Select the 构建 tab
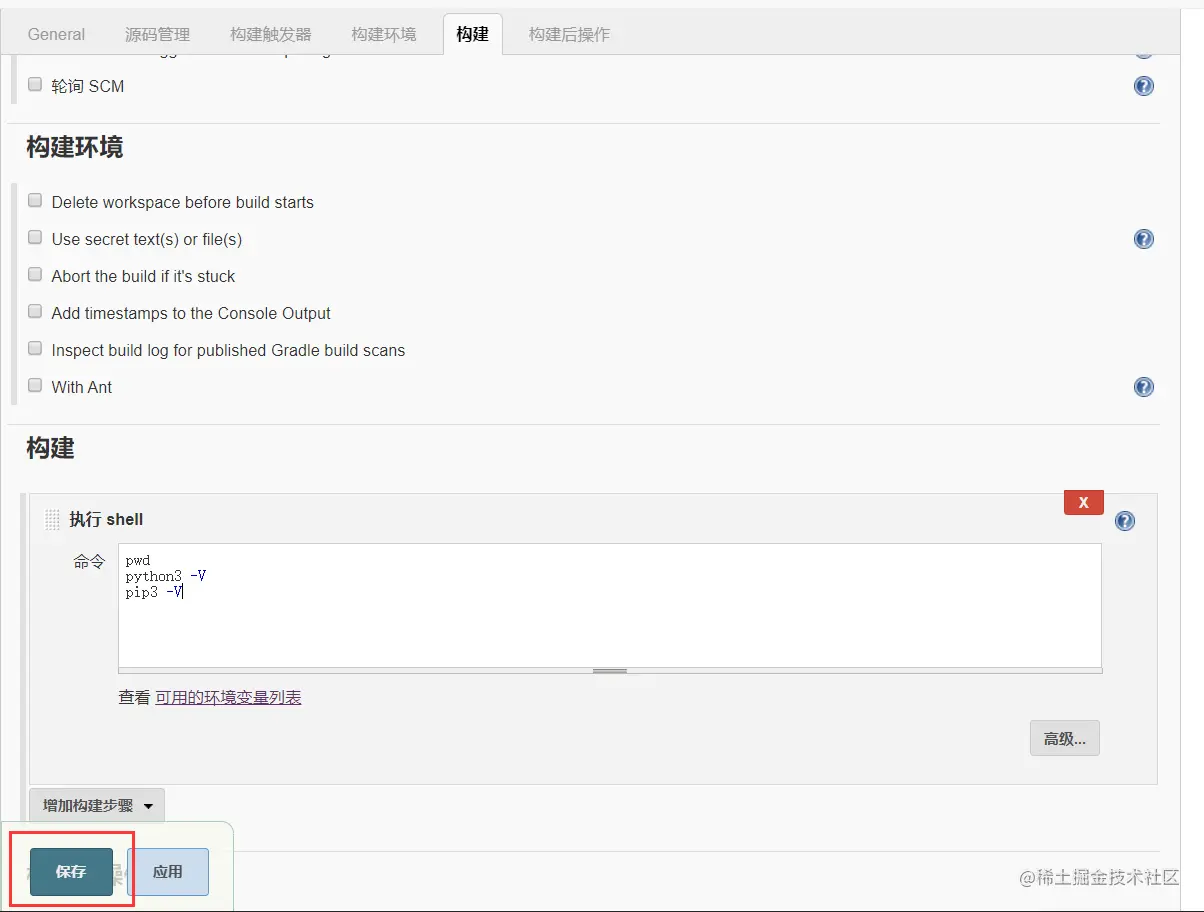 pos(472,34)
